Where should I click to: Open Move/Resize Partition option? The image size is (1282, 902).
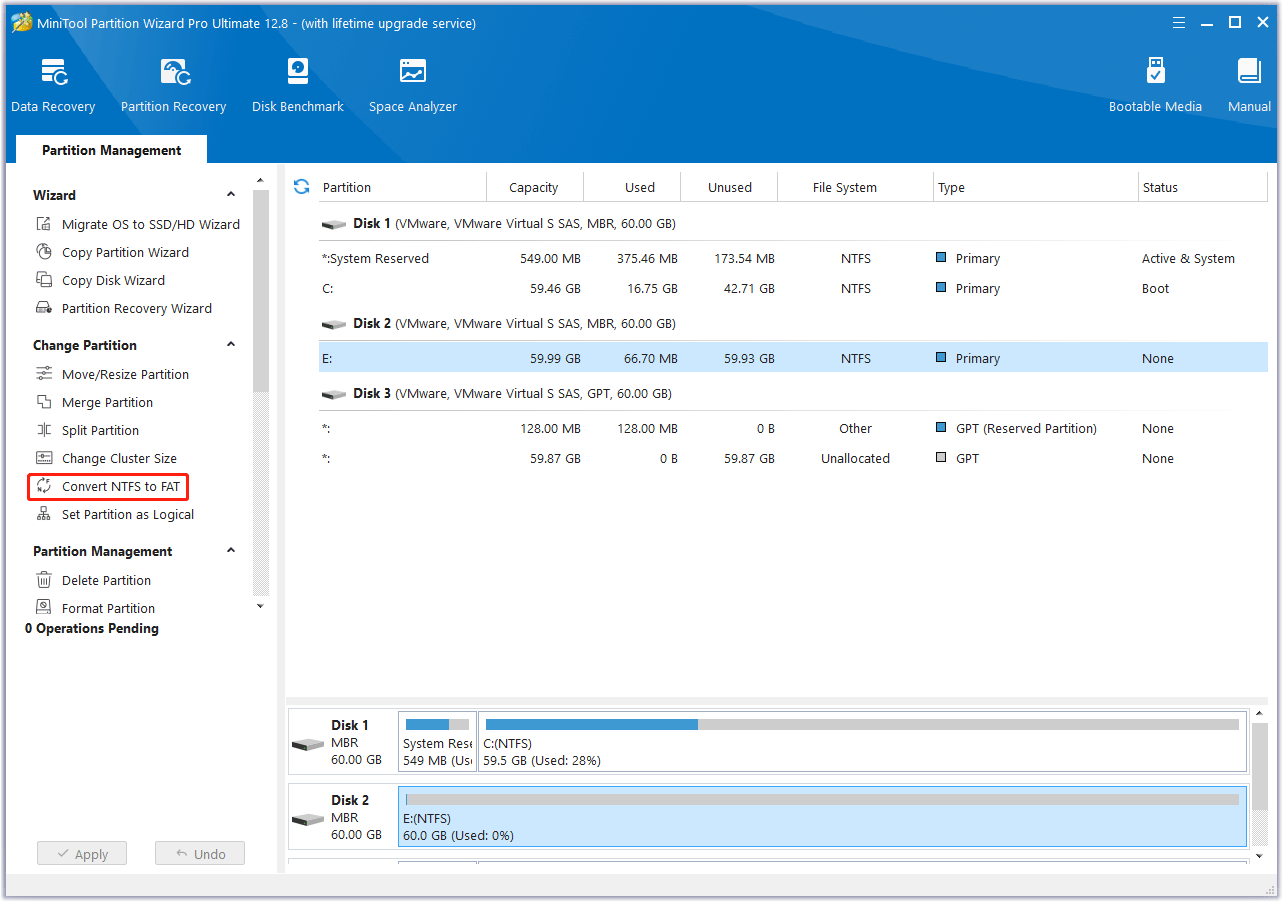[125, 374]
